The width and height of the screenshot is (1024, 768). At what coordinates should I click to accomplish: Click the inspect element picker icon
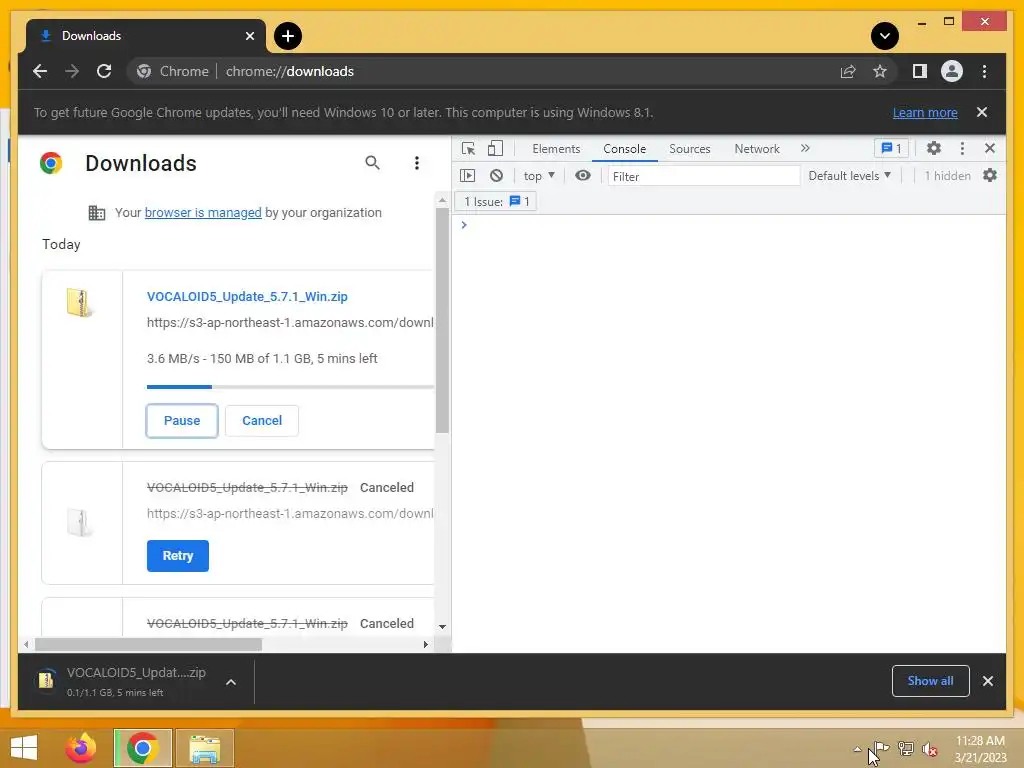pyautogui.click(x=468, y=148)
